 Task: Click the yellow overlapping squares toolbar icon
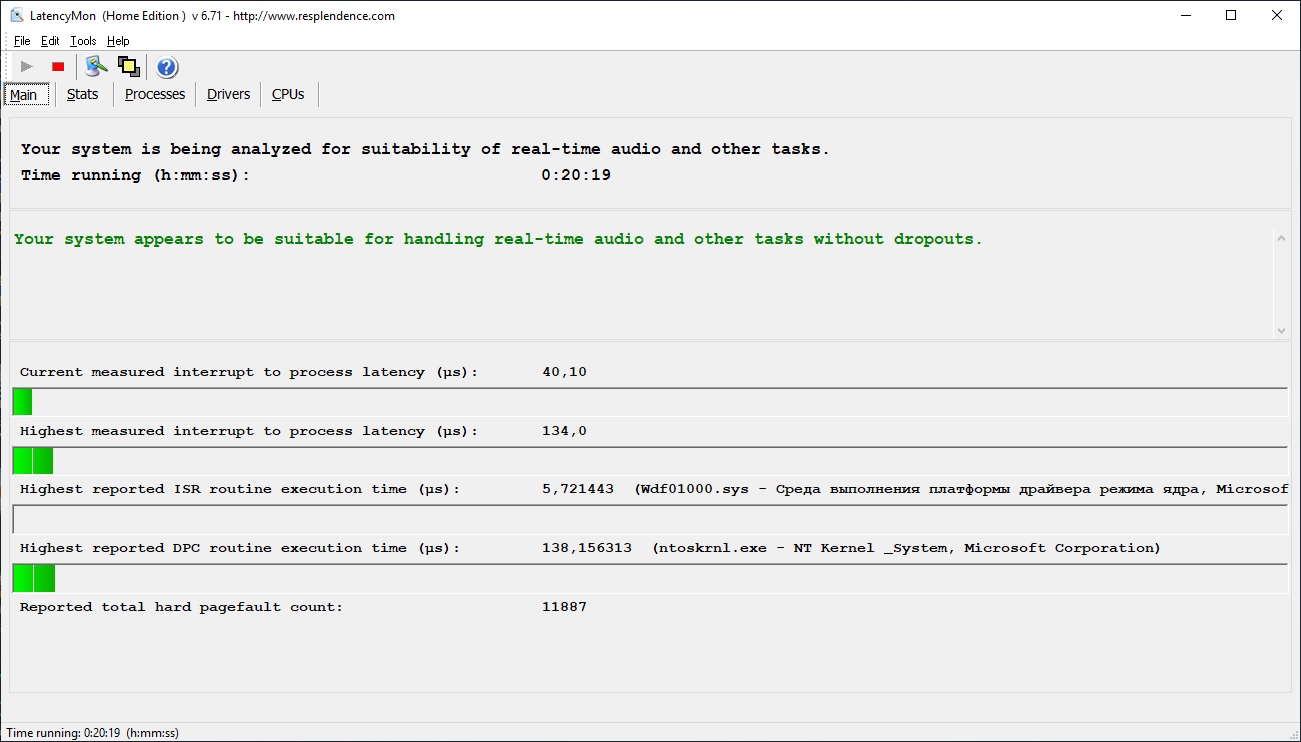tap(128, 67)
